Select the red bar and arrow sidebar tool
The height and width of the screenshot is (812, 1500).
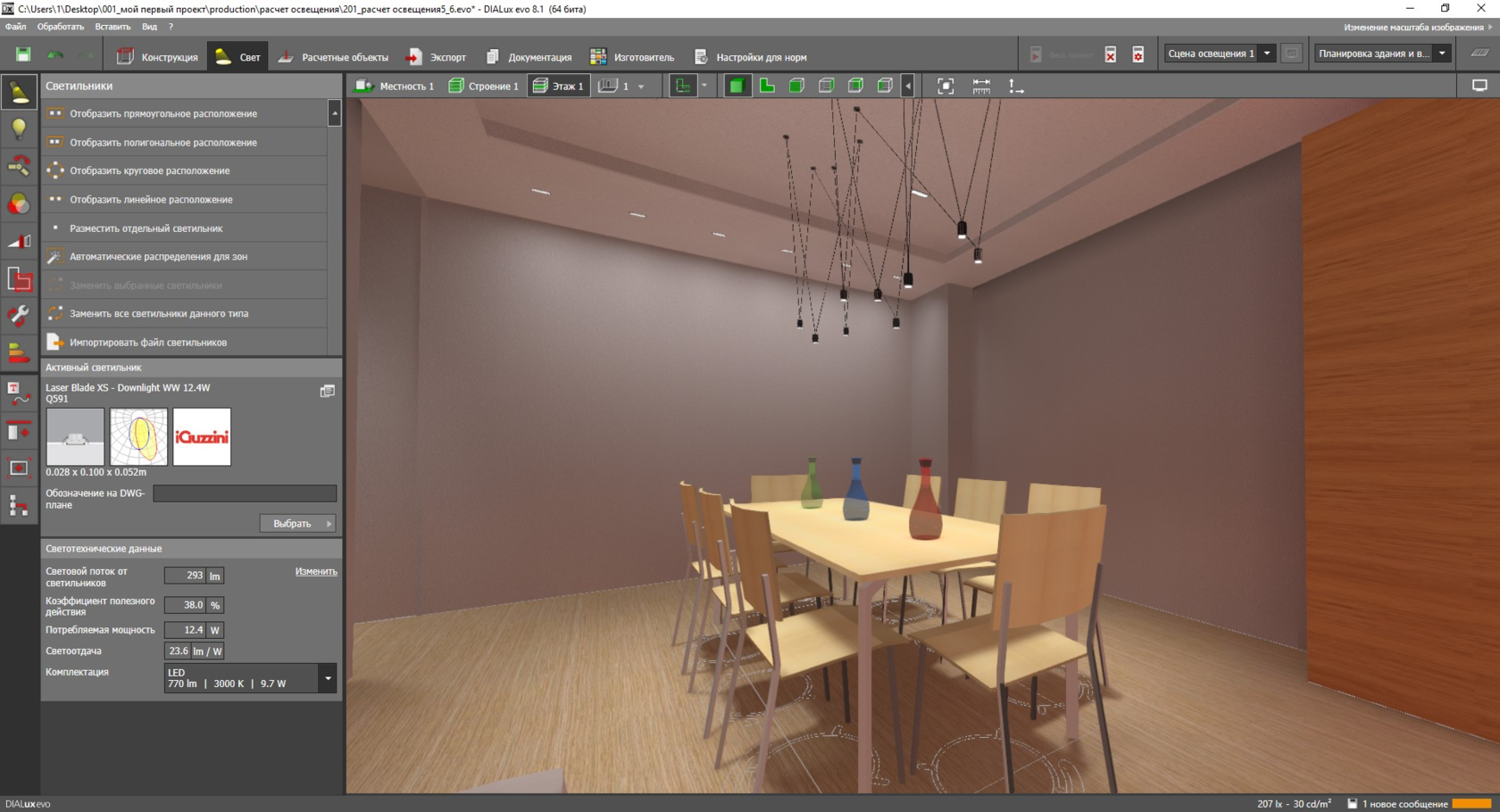(x=19, y=431)
